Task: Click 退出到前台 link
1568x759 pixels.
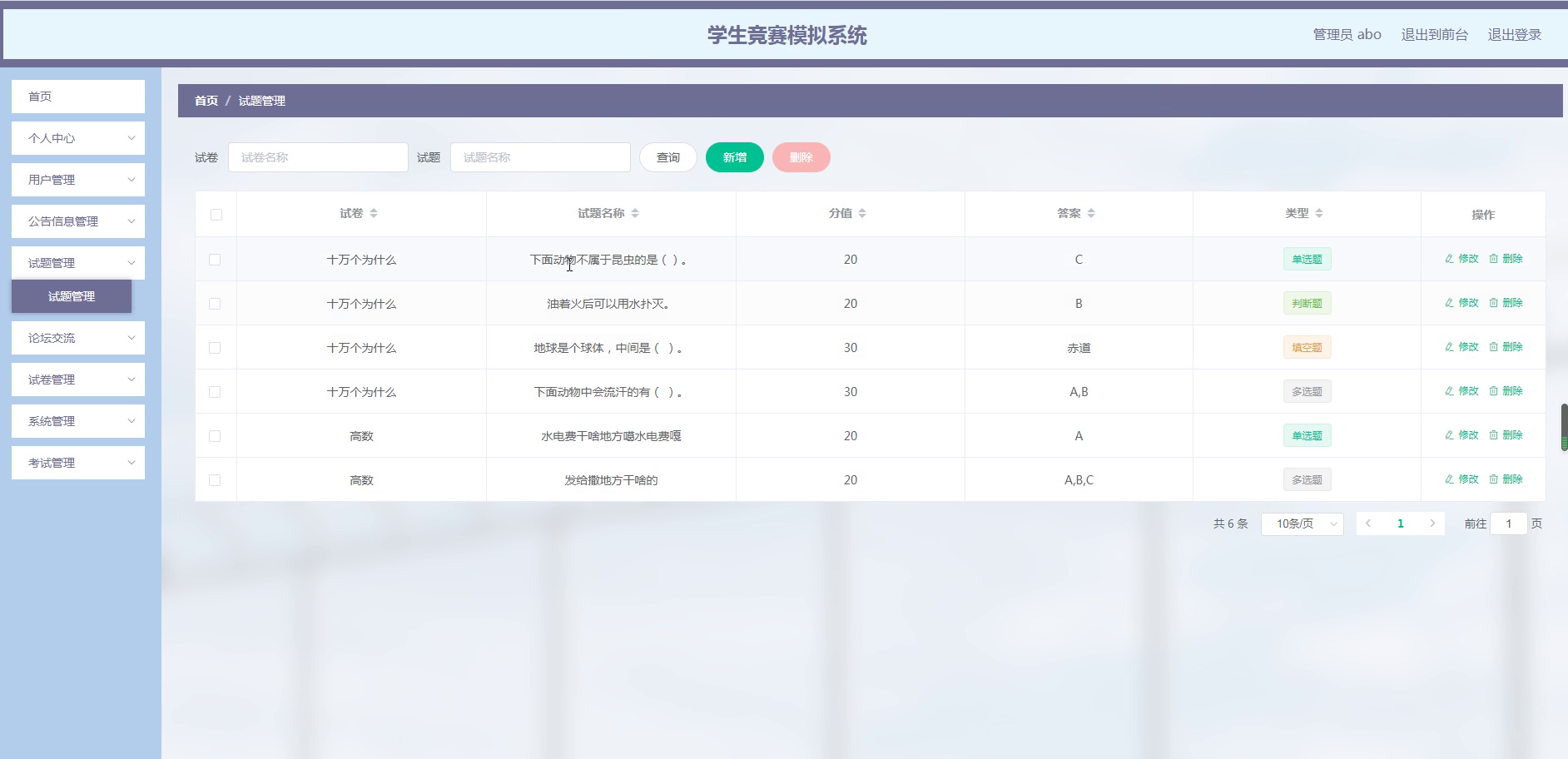Action: (1435, 35)
